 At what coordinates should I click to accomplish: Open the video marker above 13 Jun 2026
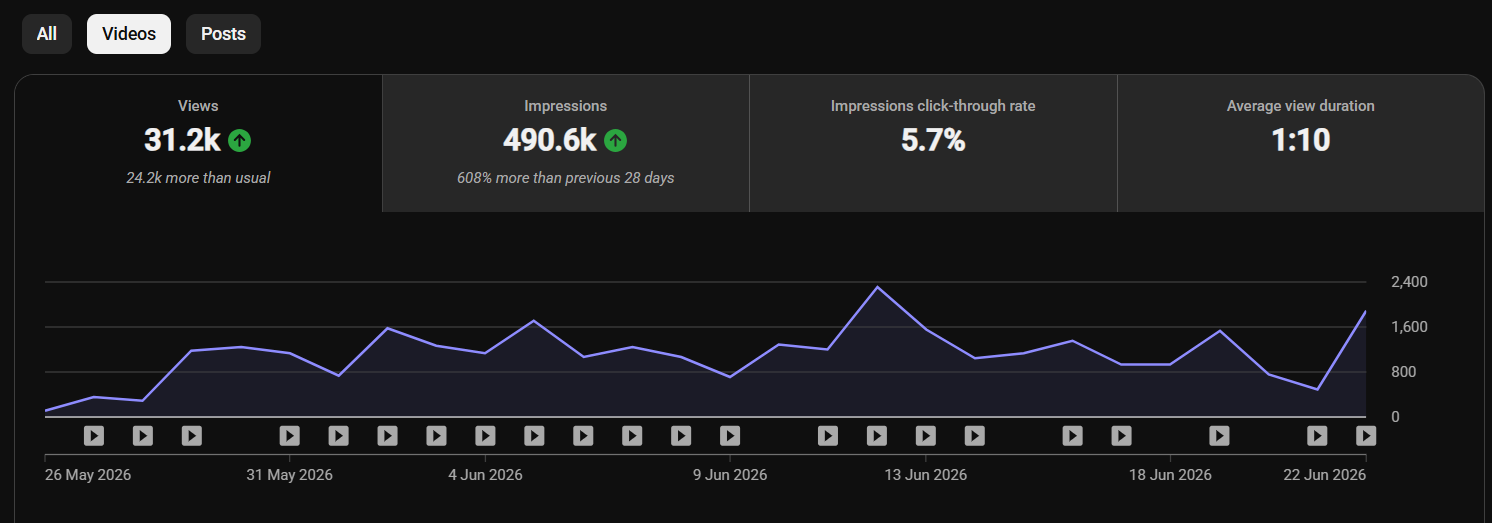(926, 436)
